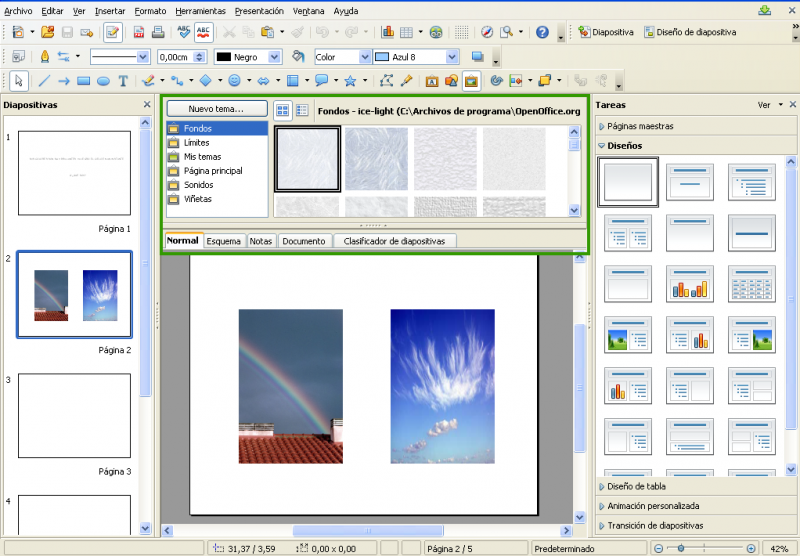Select the Rectangle tool
The width and height of the screenshot is (800, 556).
tap(83, 81)
